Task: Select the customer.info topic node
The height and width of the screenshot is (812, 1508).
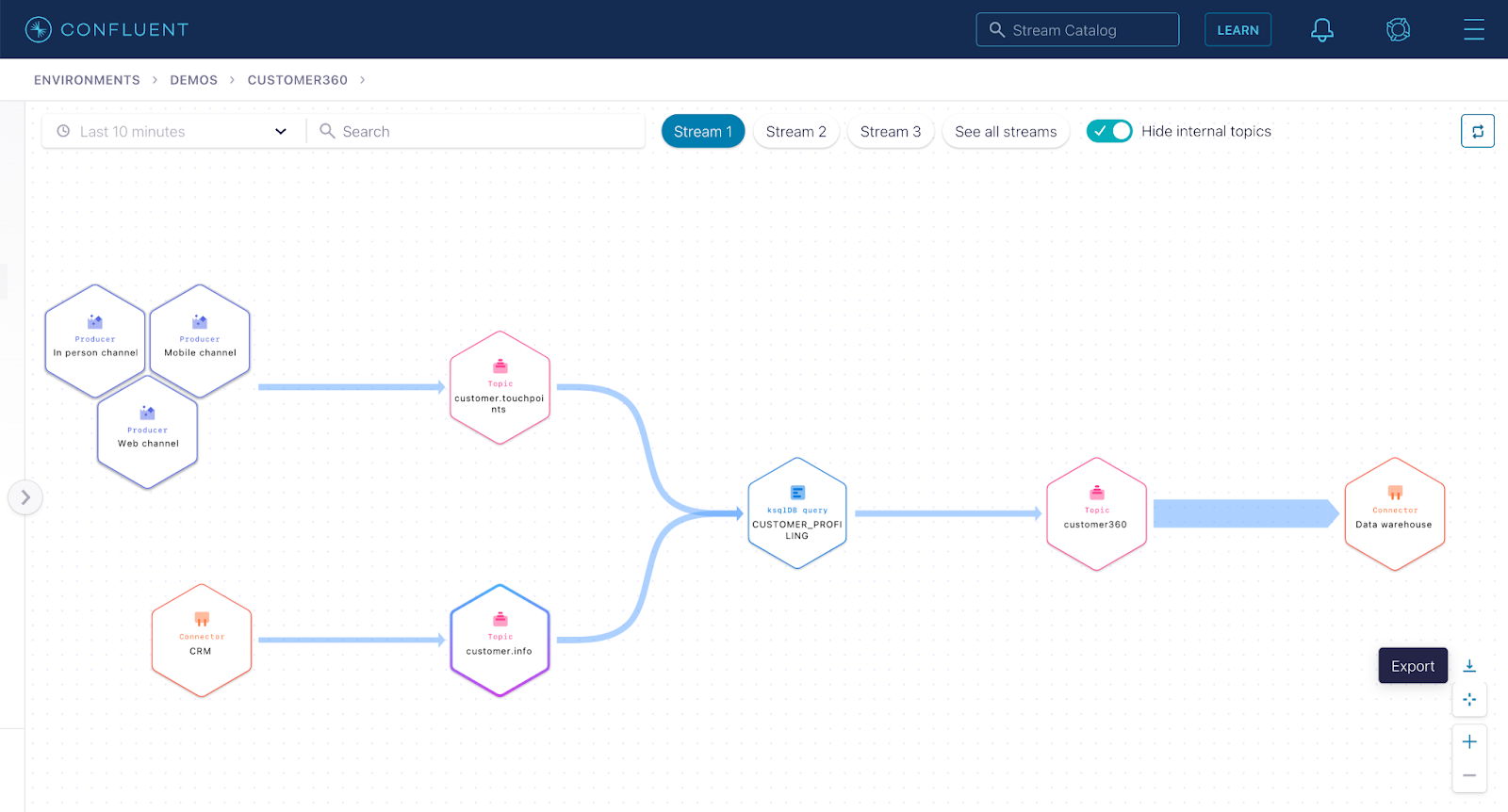Action: [500, 641]
